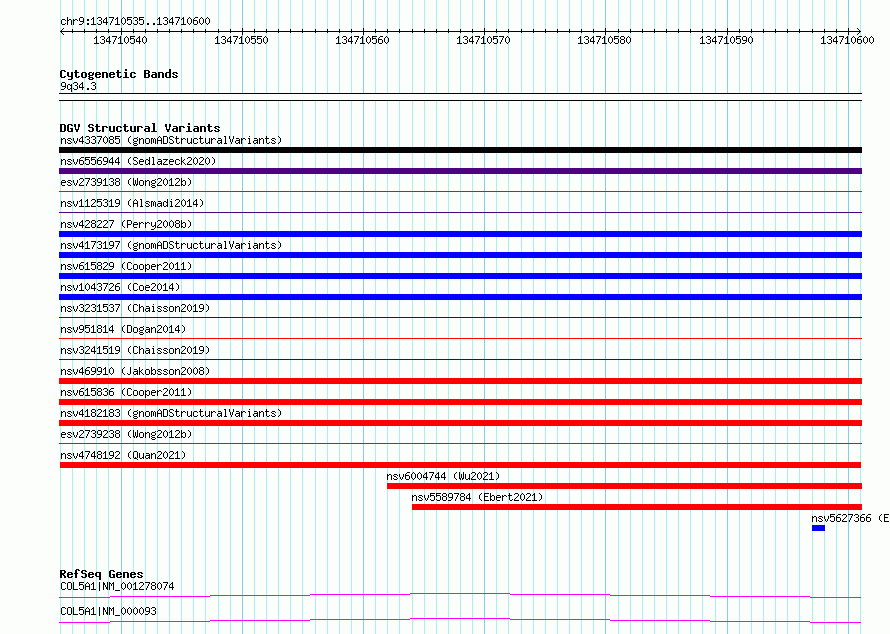
Task: Select the black nsv4337085 variant bar
Action: coord(460,150)
